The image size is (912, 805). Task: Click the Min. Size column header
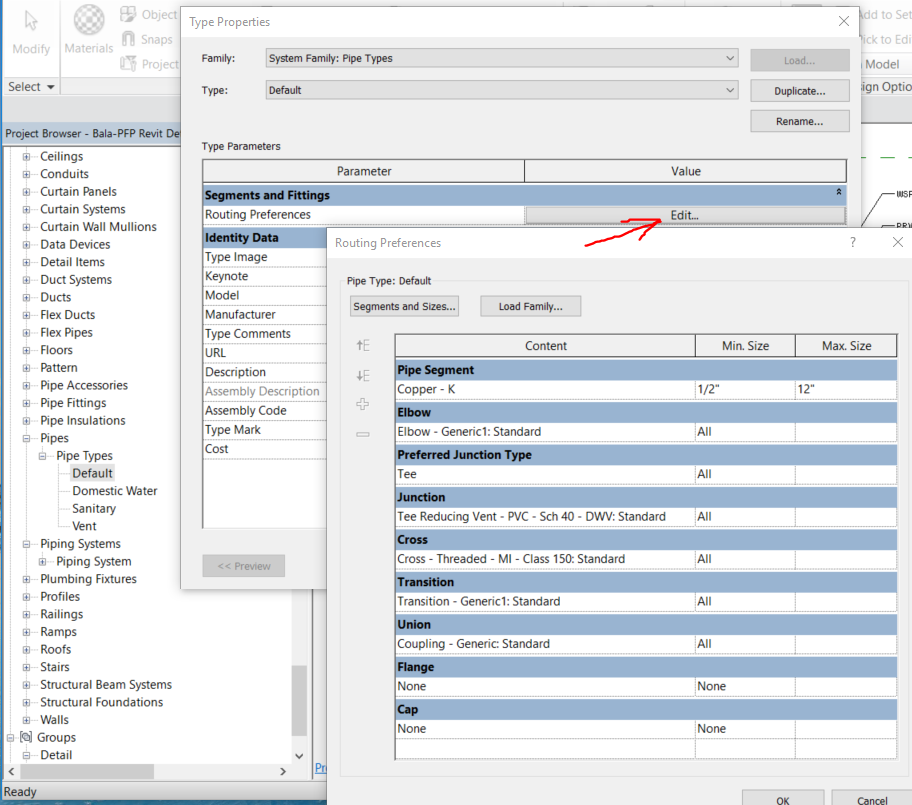745,345
